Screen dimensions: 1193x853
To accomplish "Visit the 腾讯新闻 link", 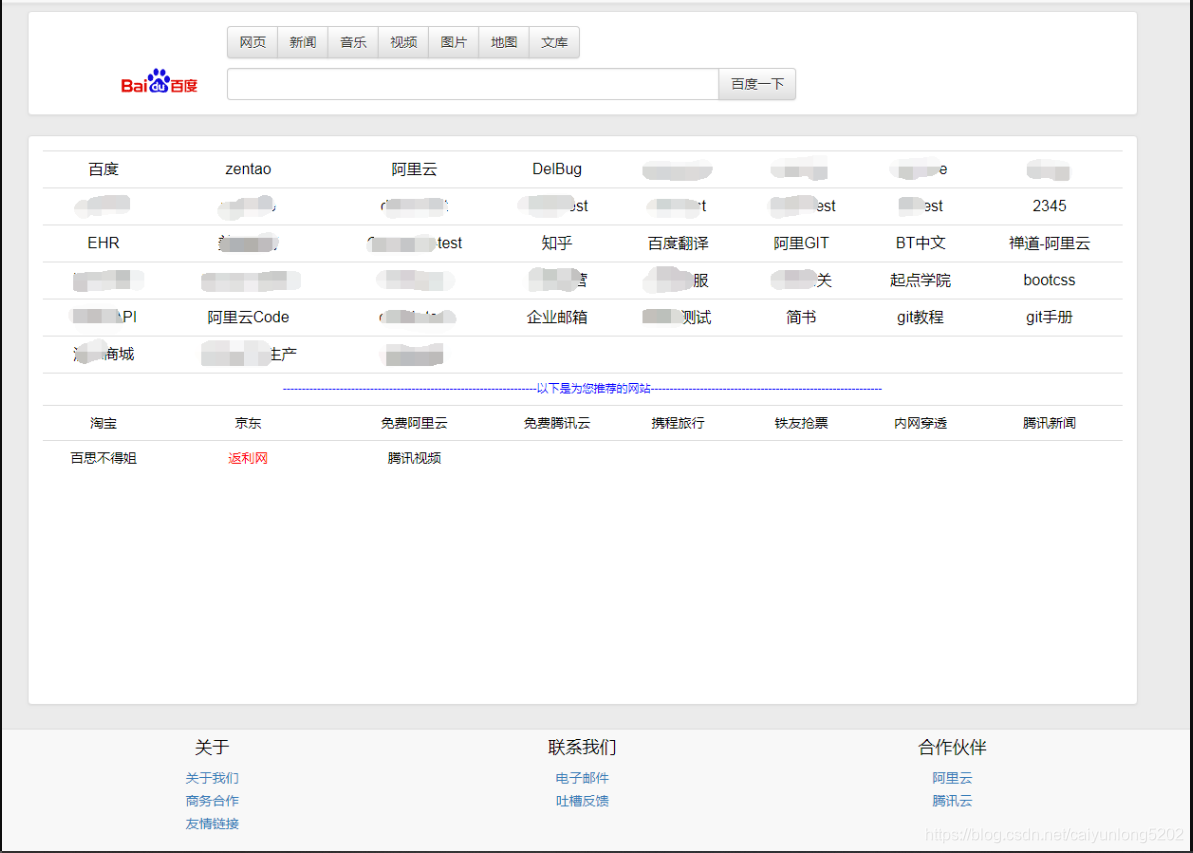I will (1049, 423).
